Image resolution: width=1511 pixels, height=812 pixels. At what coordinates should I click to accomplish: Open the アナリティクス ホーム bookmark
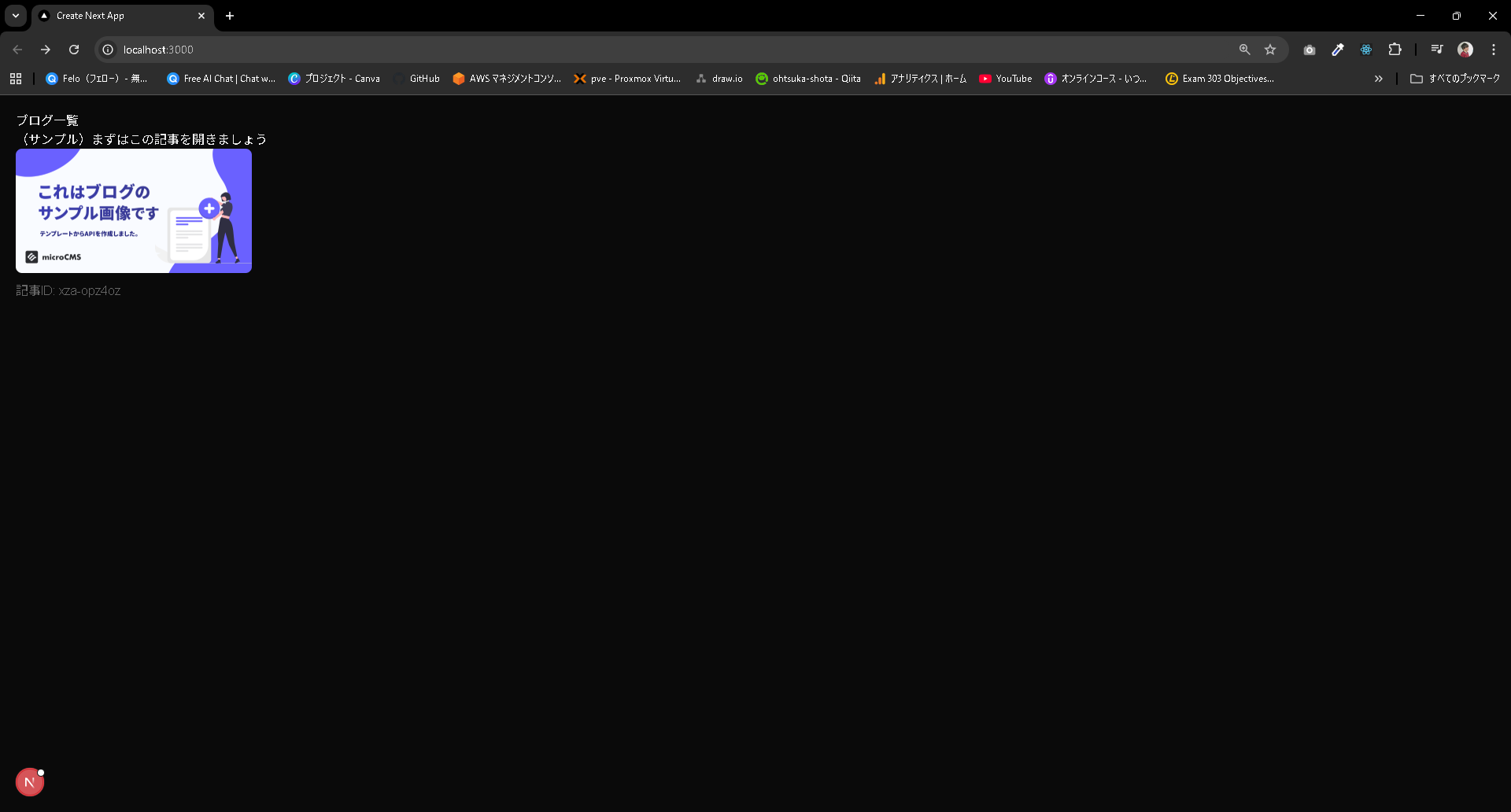click(920, 79)
